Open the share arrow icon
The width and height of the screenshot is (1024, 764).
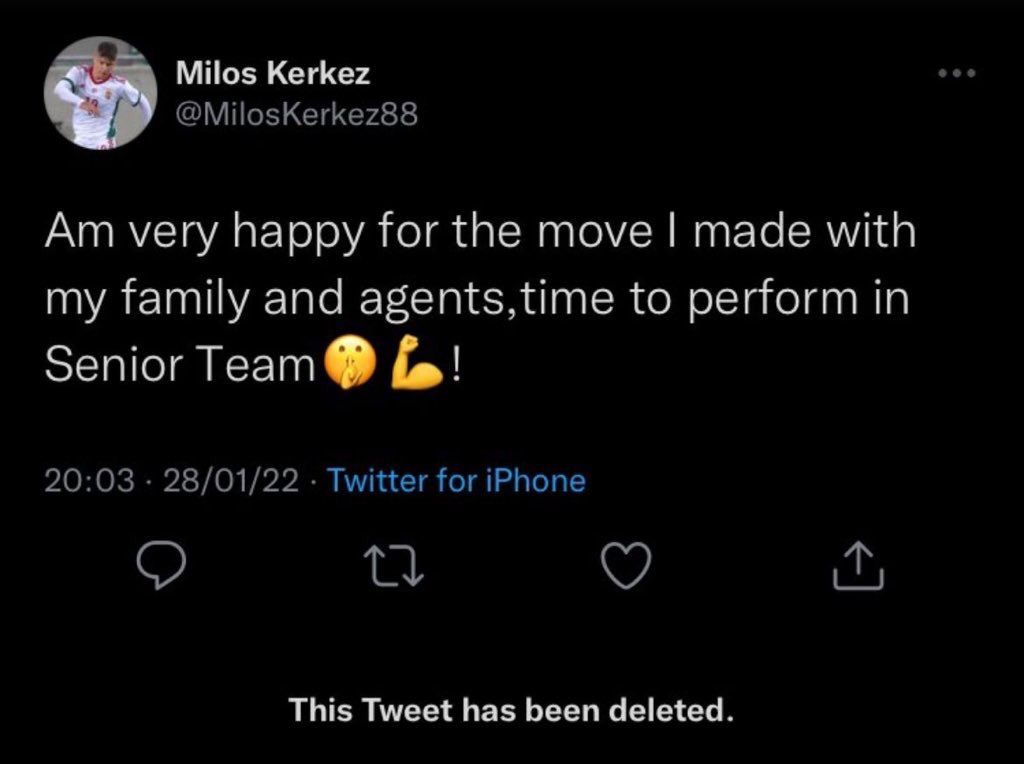pos(859,568)
